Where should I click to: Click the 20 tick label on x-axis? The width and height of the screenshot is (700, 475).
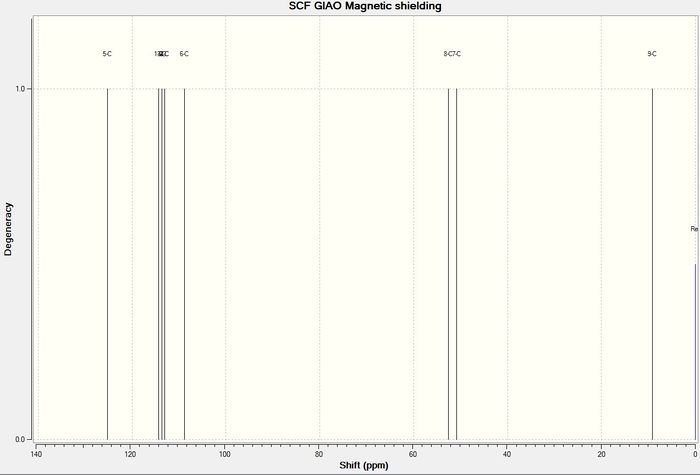point(601,455)
